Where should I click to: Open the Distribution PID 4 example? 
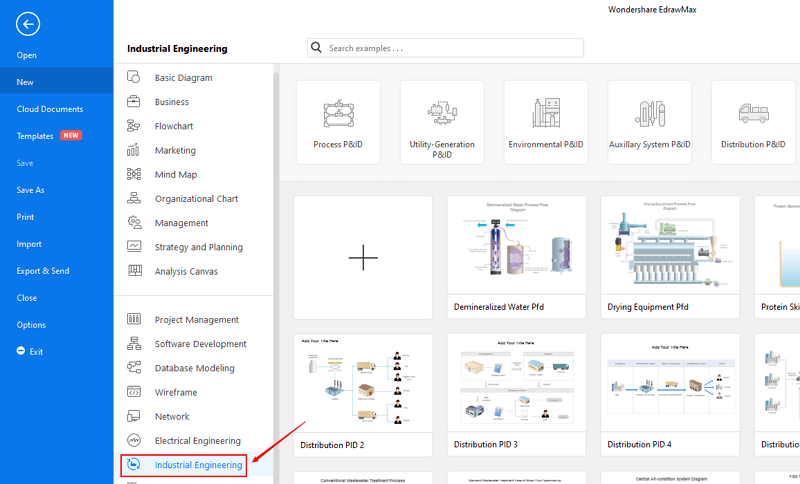click(x=670, y=395)
